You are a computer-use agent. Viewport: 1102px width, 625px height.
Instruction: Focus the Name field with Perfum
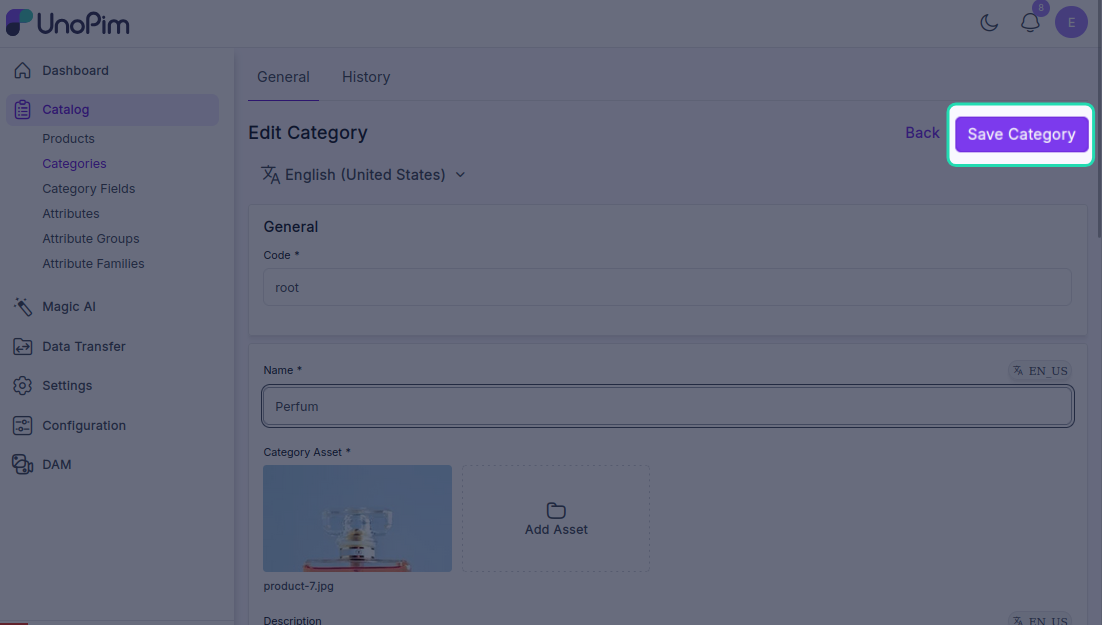(x=667, y=406)
